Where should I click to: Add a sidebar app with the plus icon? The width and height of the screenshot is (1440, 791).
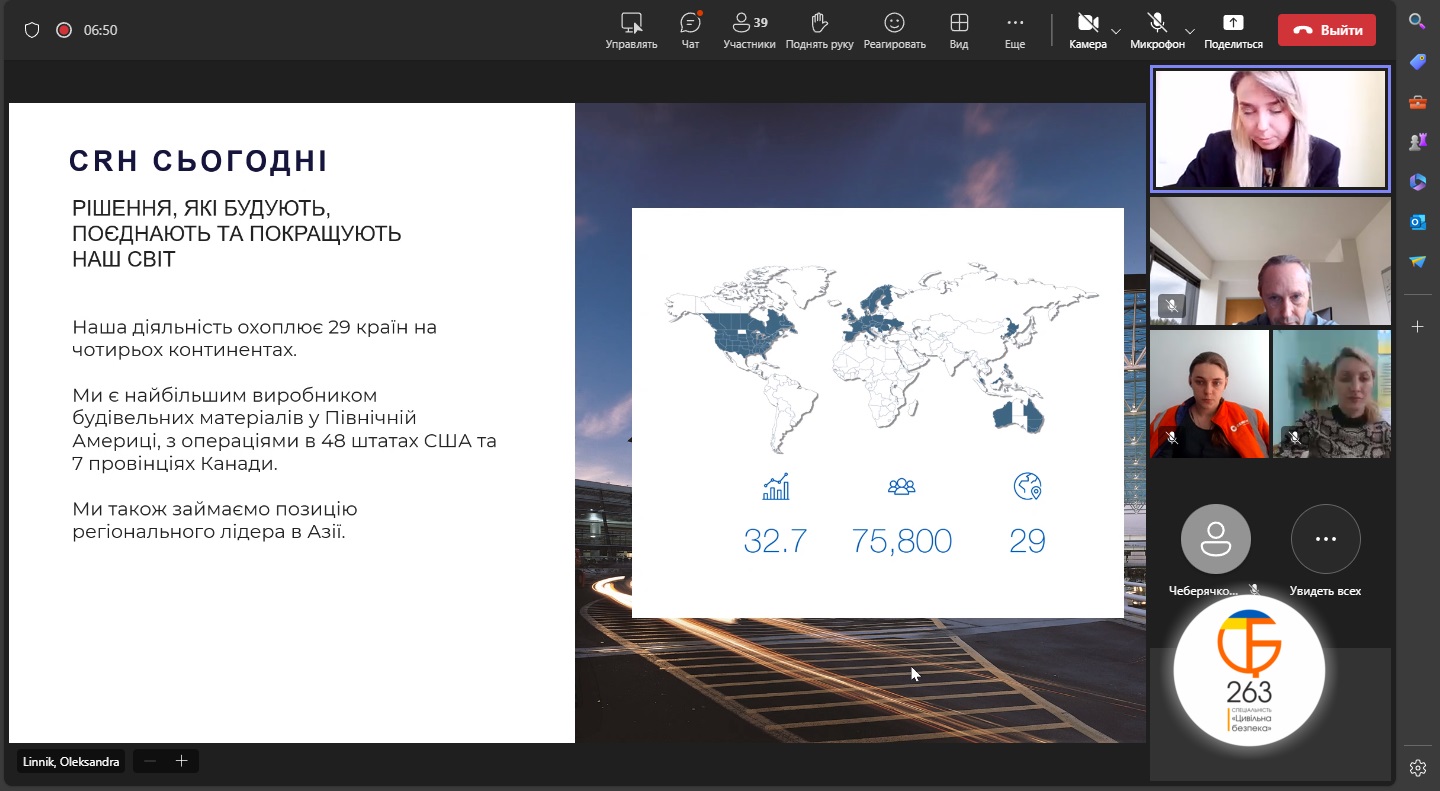1417,327
